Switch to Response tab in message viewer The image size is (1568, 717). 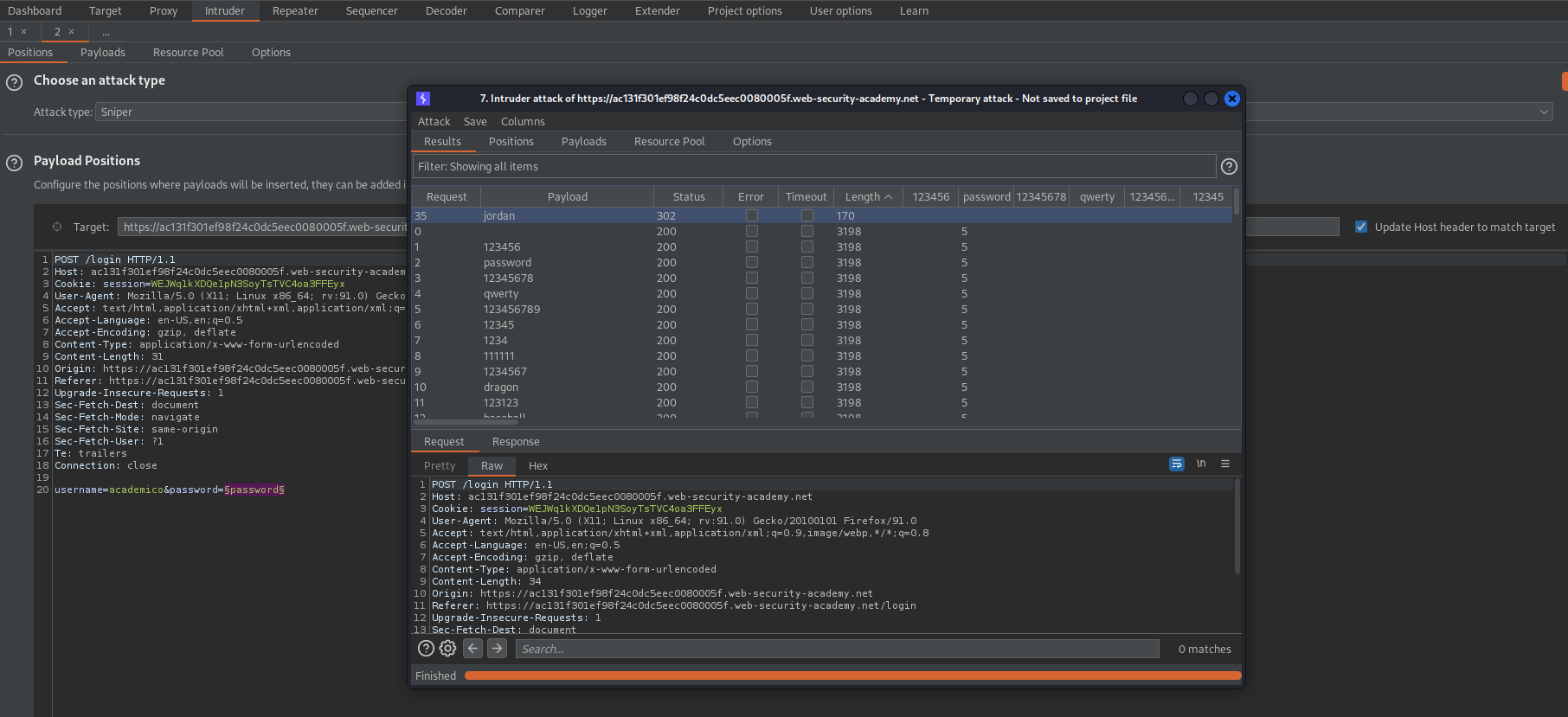[516, 442]
